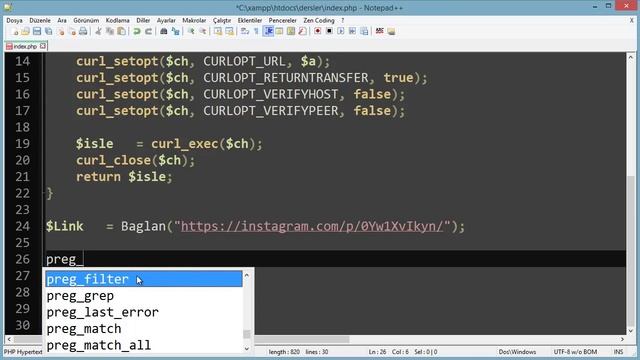Click the autocomplete list scroll-down arrow

[247, 349]
